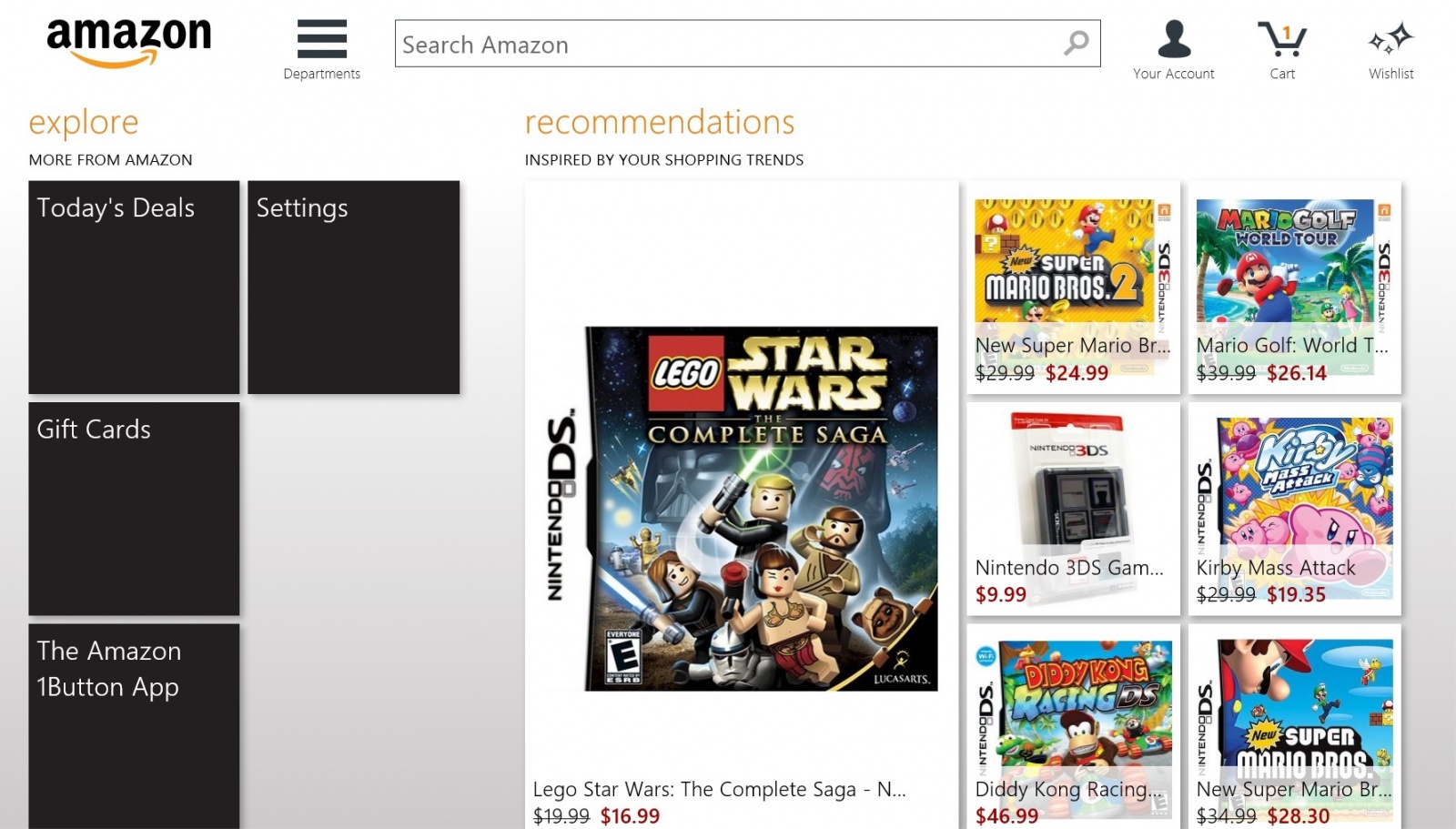The image size is (1456, 829).
Task: Open the Today's Deals tile
Action: point(134,287)
